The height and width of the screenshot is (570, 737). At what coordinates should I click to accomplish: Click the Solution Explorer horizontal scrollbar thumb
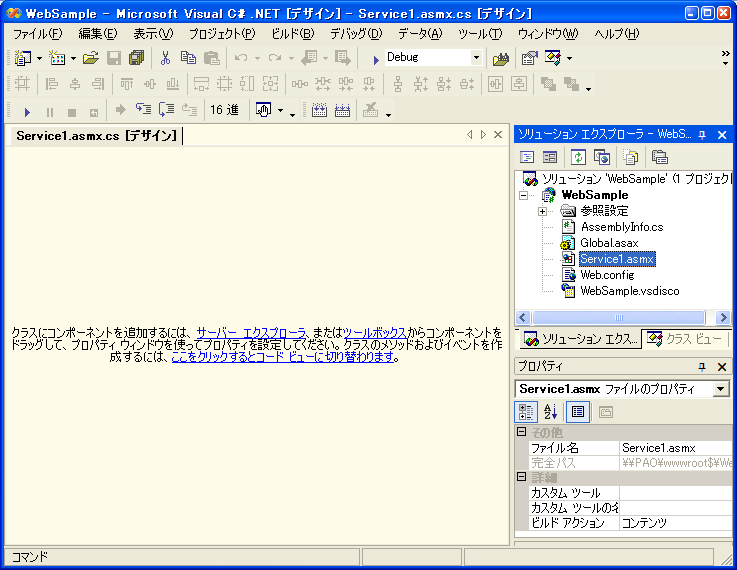coord(619,318)
